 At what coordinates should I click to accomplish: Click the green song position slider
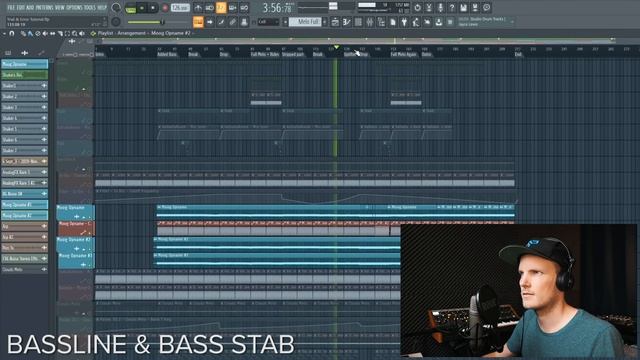[146, 22]
